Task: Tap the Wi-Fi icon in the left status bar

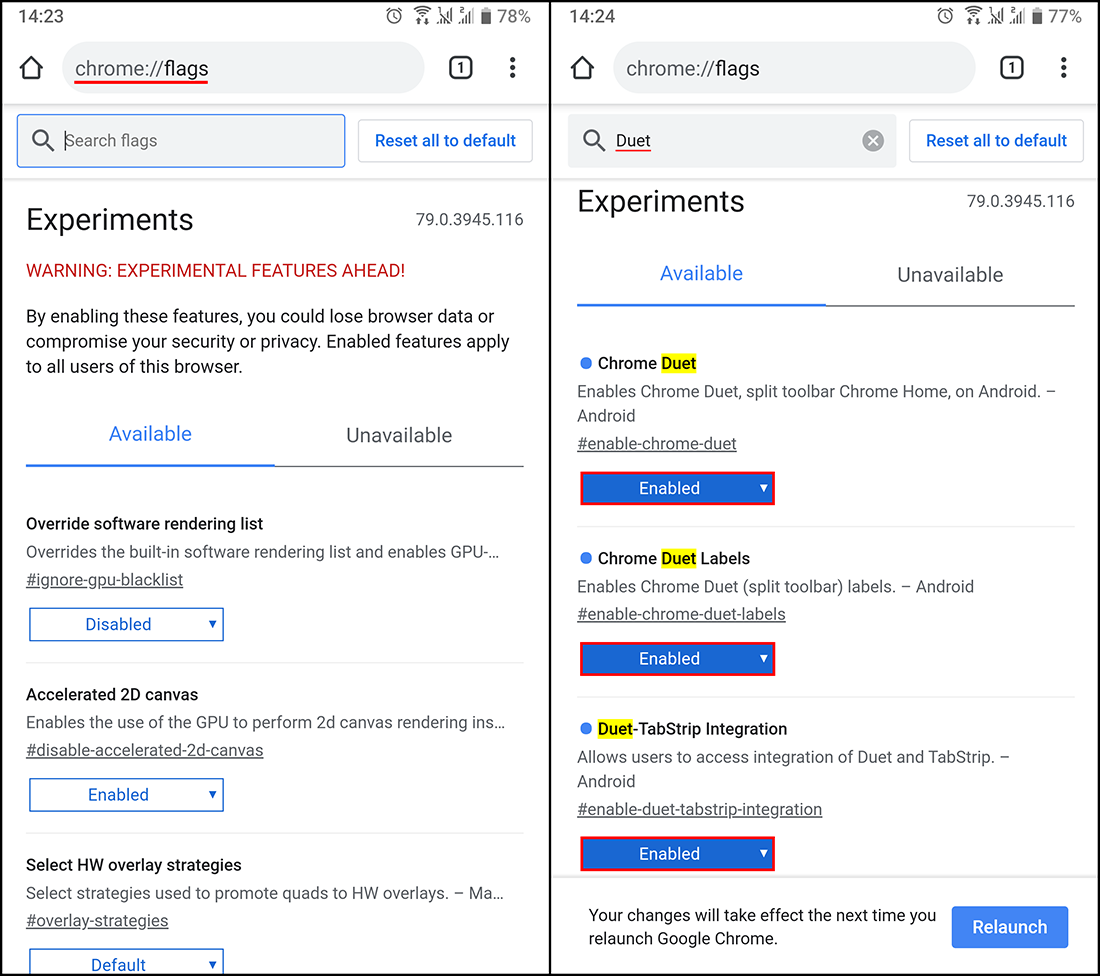Action: [422, 15]
